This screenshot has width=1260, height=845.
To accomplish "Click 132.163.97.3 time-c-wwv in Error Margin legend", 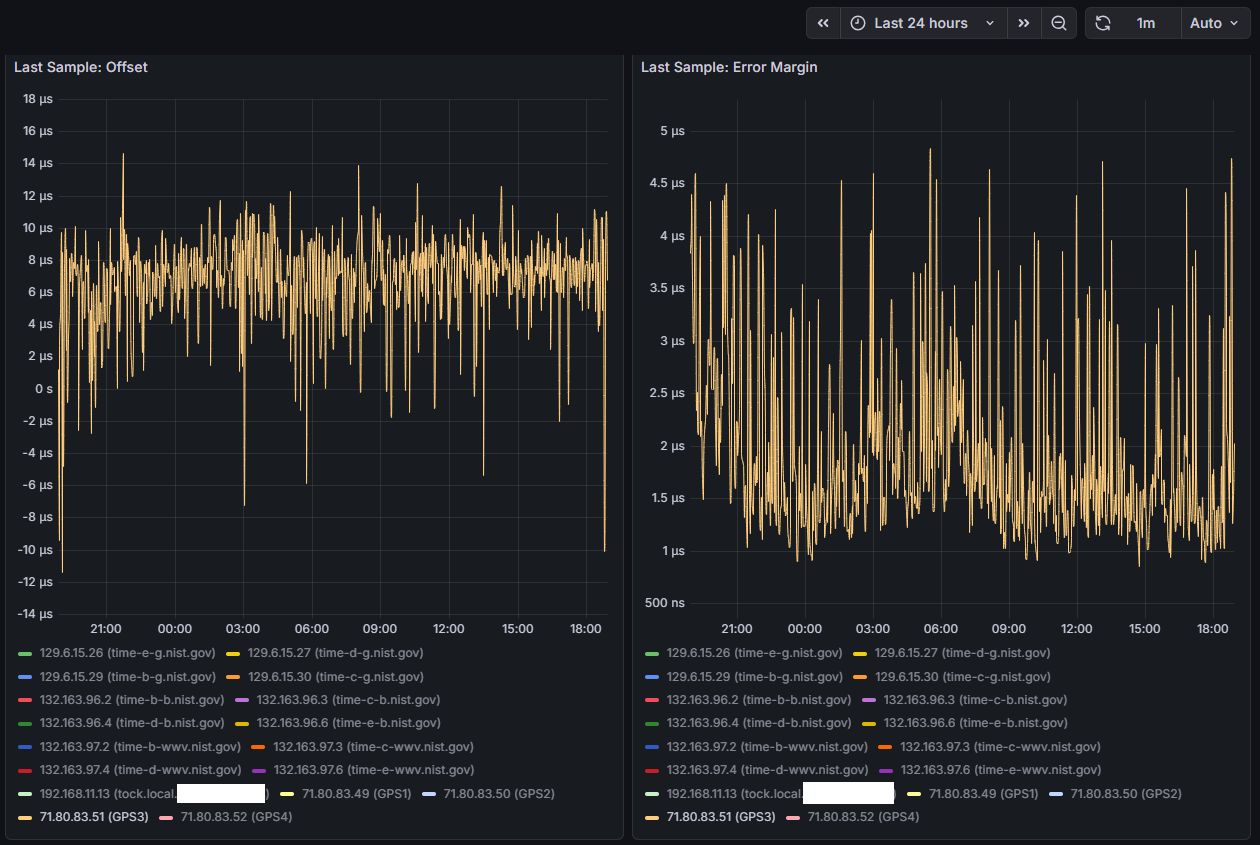I will (x=1000, y=746).
